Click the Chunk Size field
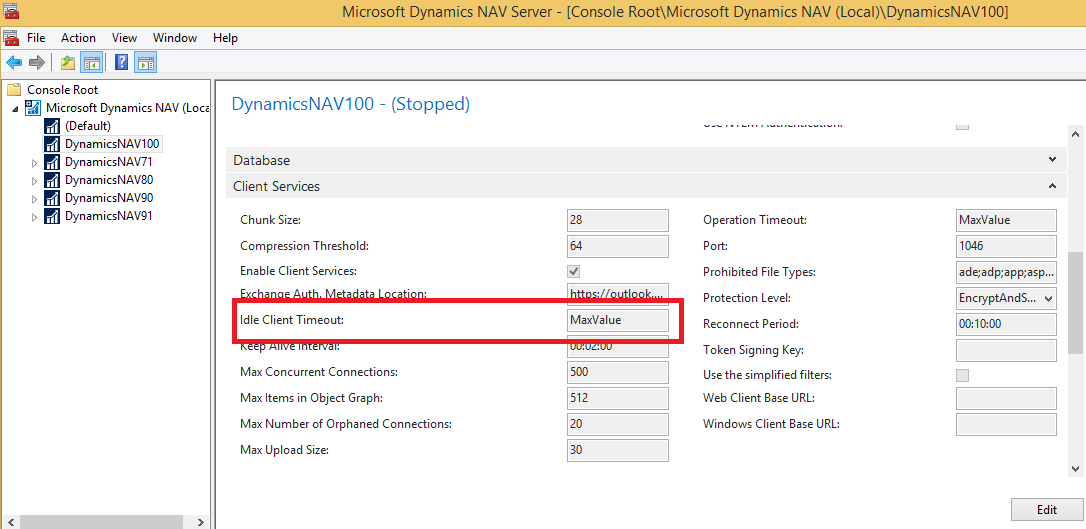Image resolution: width=1086 pixels, height=529 pixels. [x=618, y=220]
